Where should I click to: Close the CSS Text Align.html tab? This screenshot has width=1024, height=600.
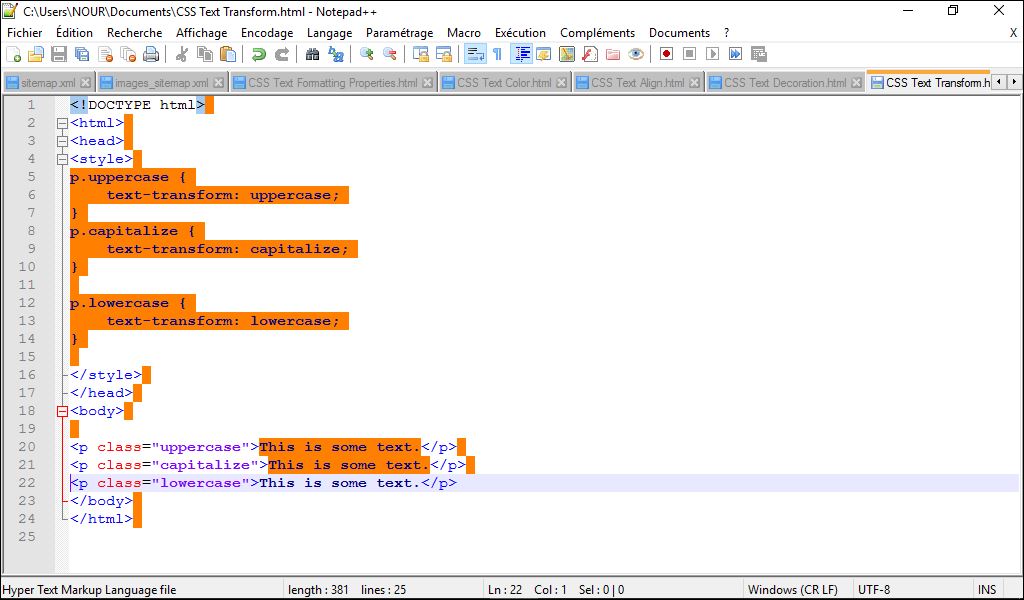click(x=694, y=83)
